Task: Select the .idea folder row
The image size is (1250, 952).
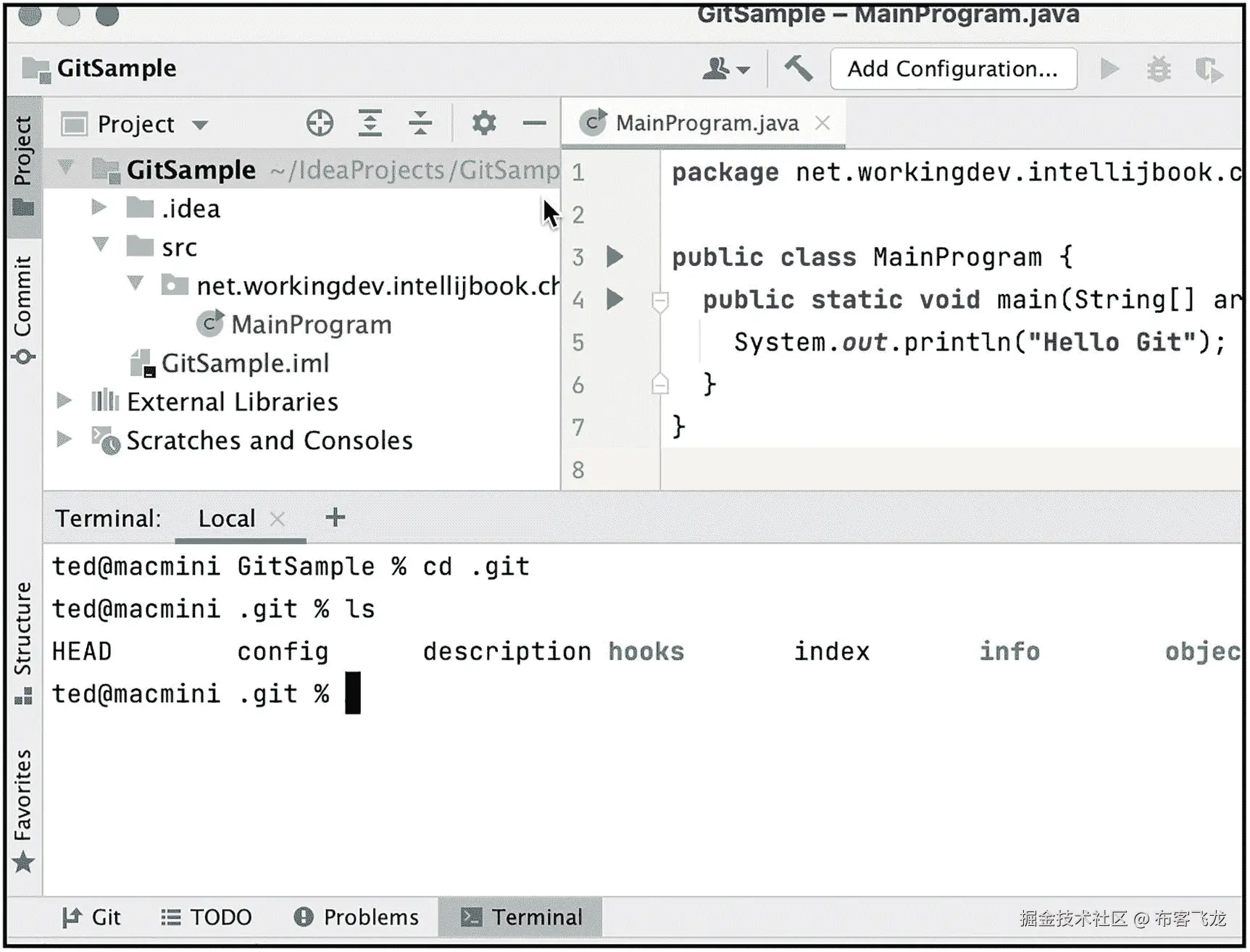Action: (301, 209)
